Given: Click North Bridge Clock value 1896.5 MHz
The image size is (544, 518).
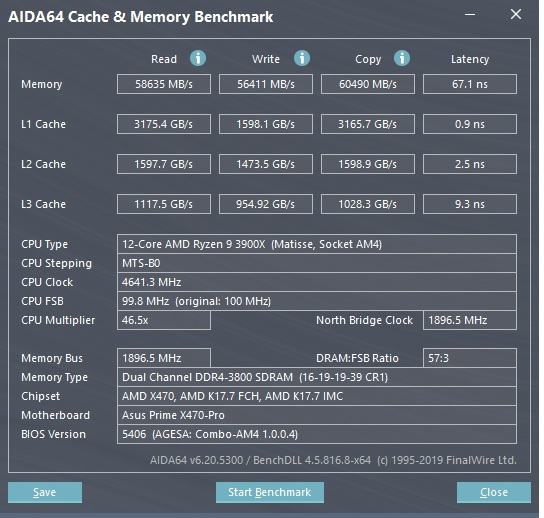Looking at the screenshot, I should (470, 320).
